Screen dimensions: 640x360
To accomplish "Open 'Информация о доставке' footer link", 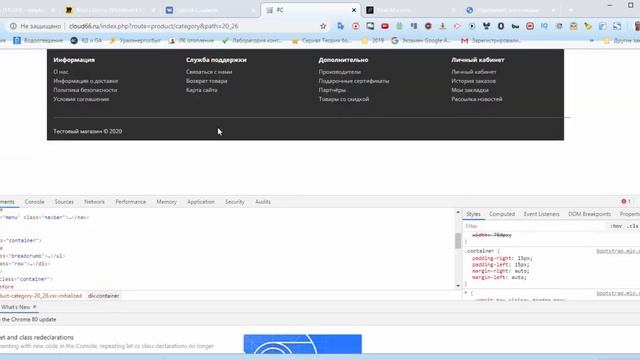I will tap(86, 81).
